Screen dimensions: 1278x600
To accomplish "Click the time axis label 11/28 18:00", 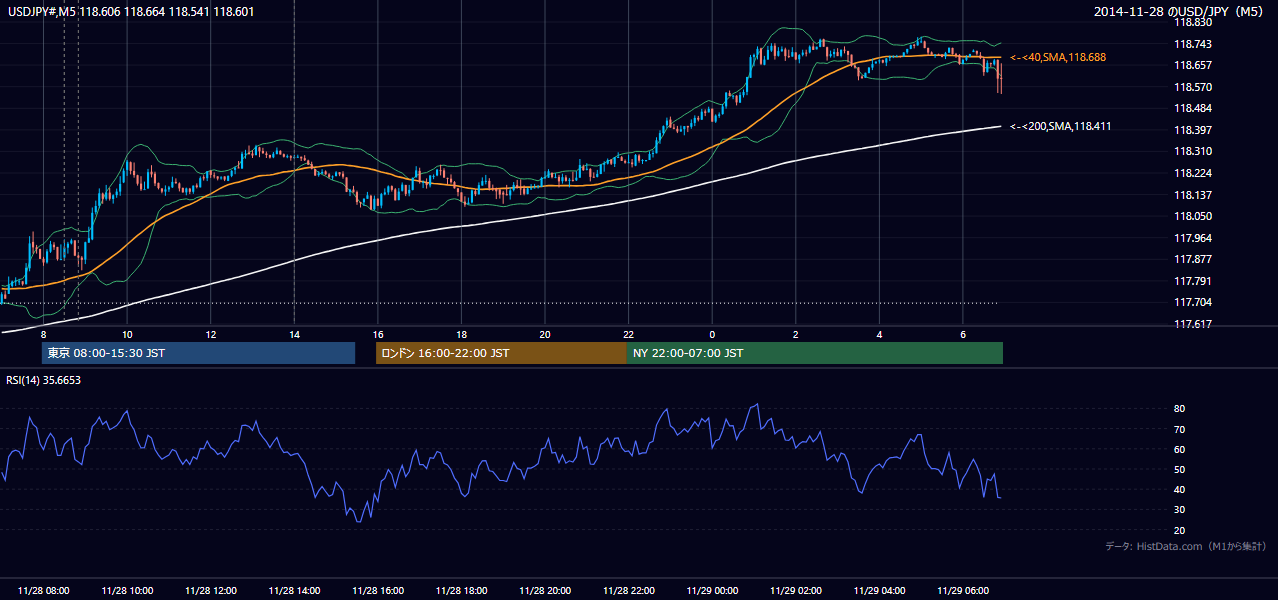I will tap(461, 590).
